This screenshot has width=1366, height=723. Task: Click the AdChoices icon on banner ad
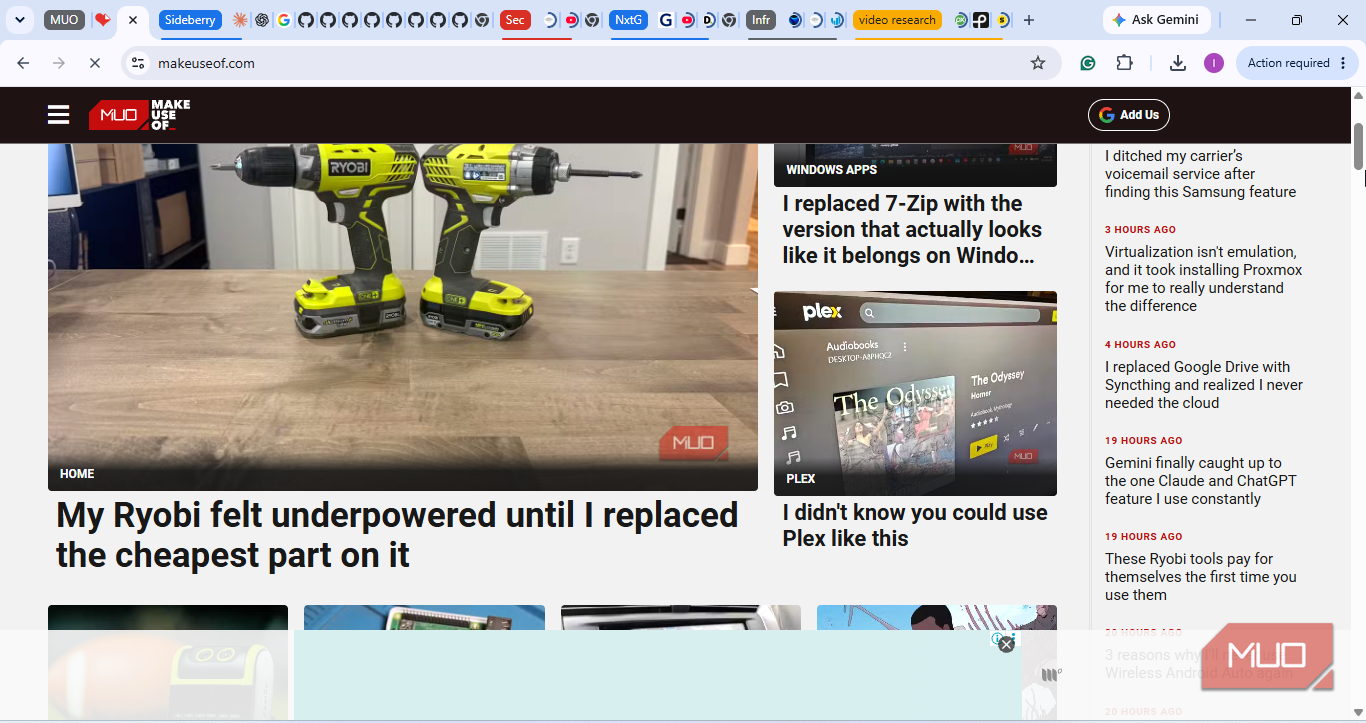[x=997, y=638]
